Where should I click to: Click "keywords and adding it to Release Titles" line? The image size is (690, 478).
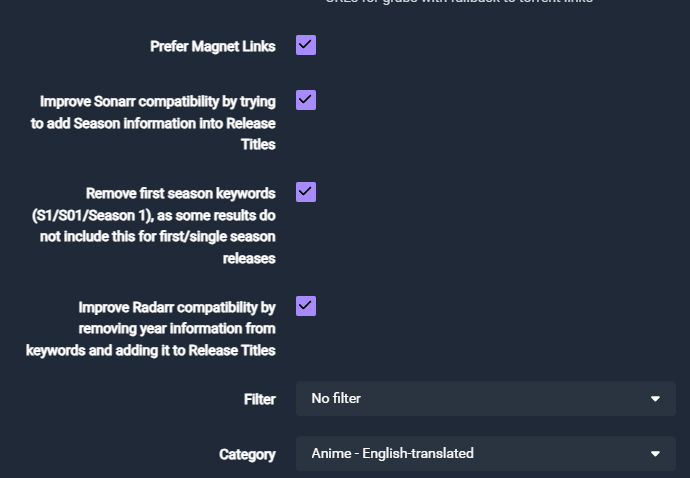pos(150,350)
